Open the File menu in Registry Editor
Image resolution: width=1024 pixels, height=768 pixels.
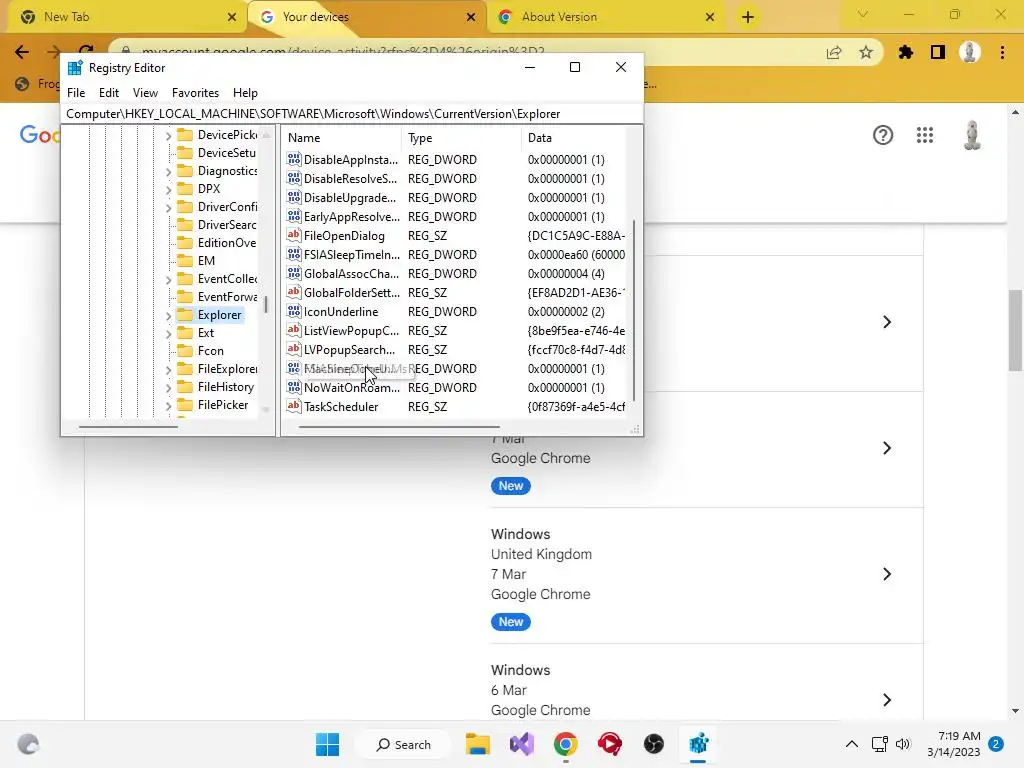pos(76,93)
